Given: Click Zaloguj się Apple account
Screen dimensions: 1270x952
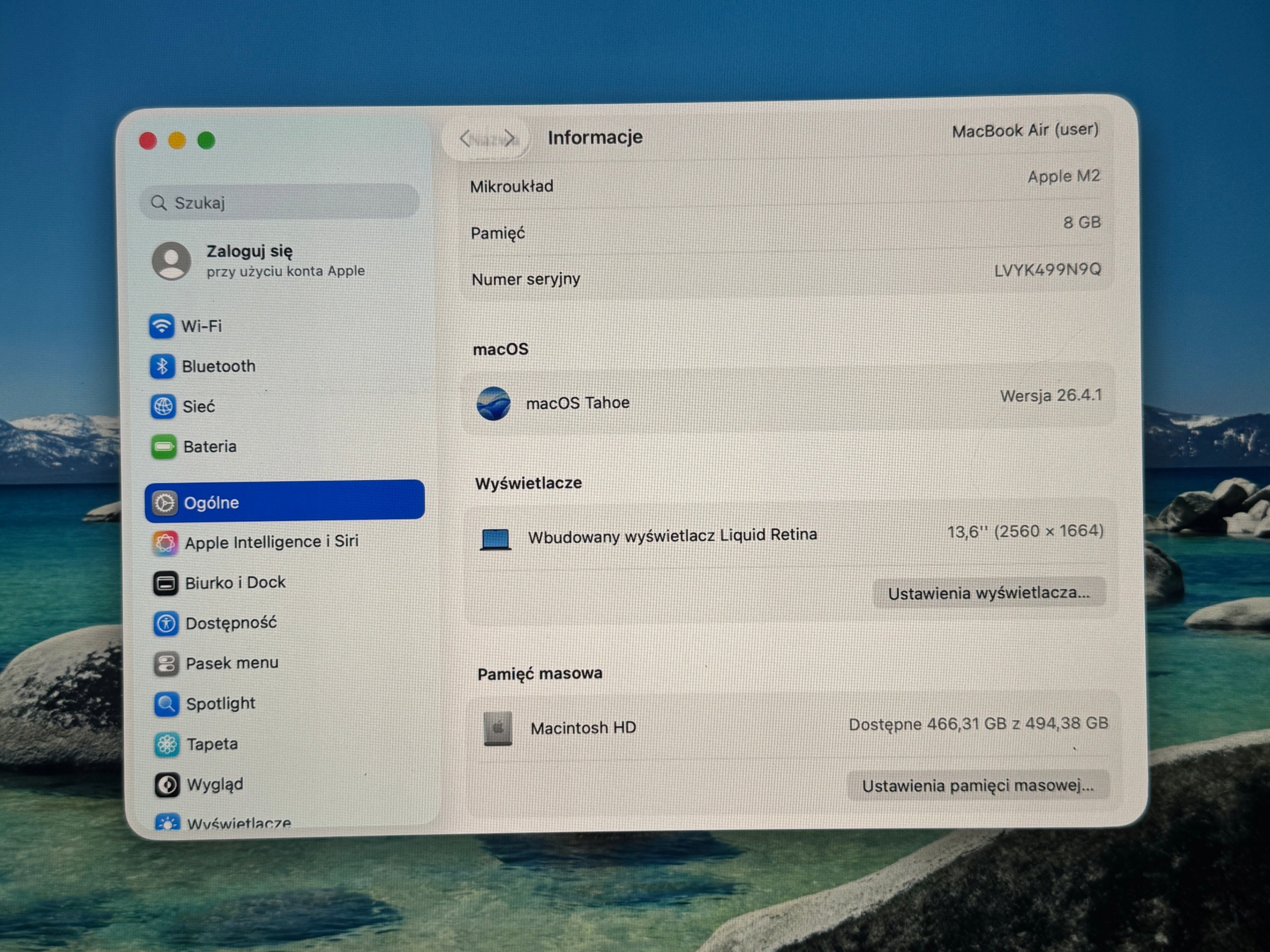Looking at the screenshot, I should coord(258,260).
